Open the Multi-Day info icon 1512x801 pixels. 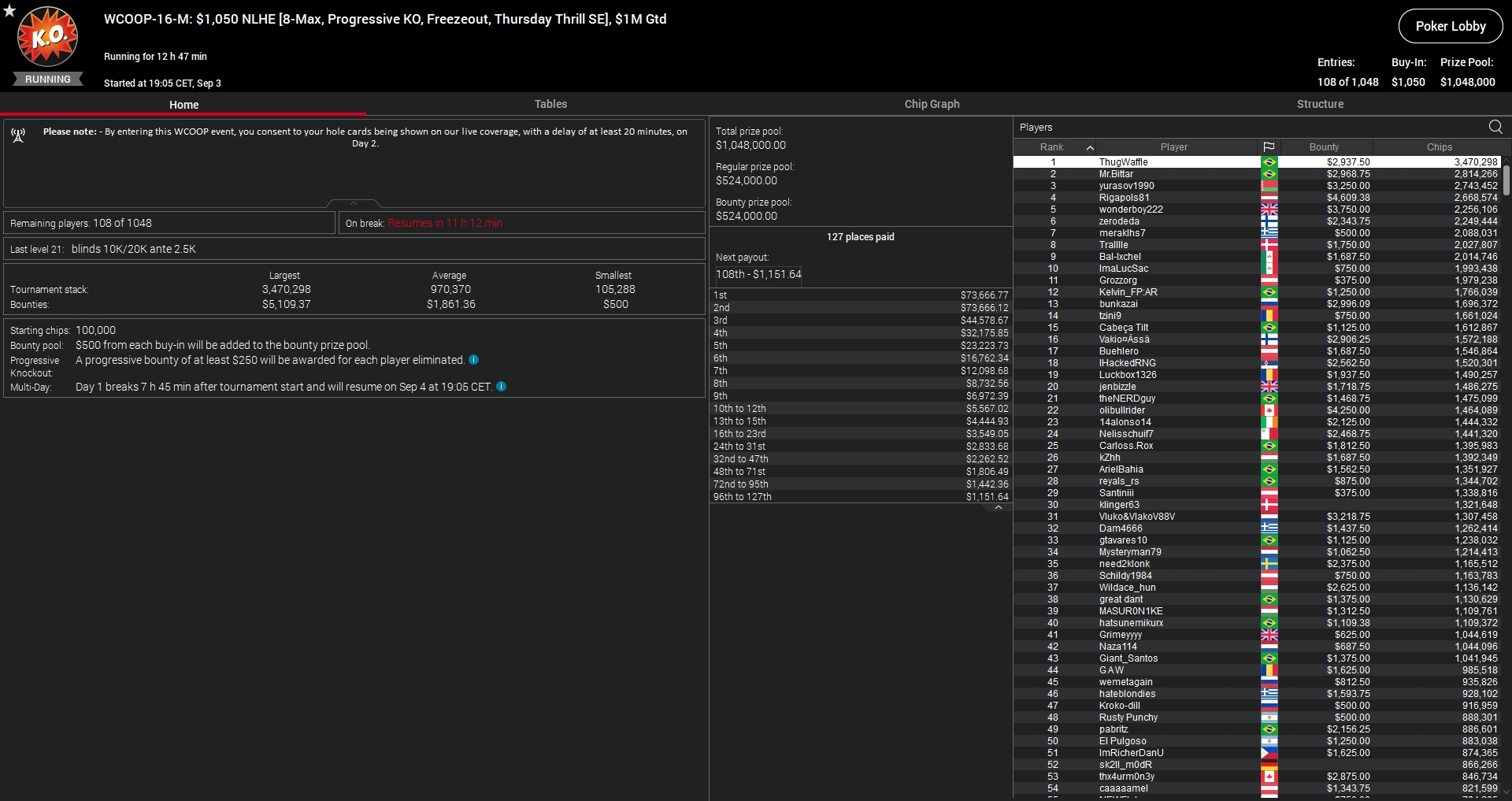click(501, 387)
